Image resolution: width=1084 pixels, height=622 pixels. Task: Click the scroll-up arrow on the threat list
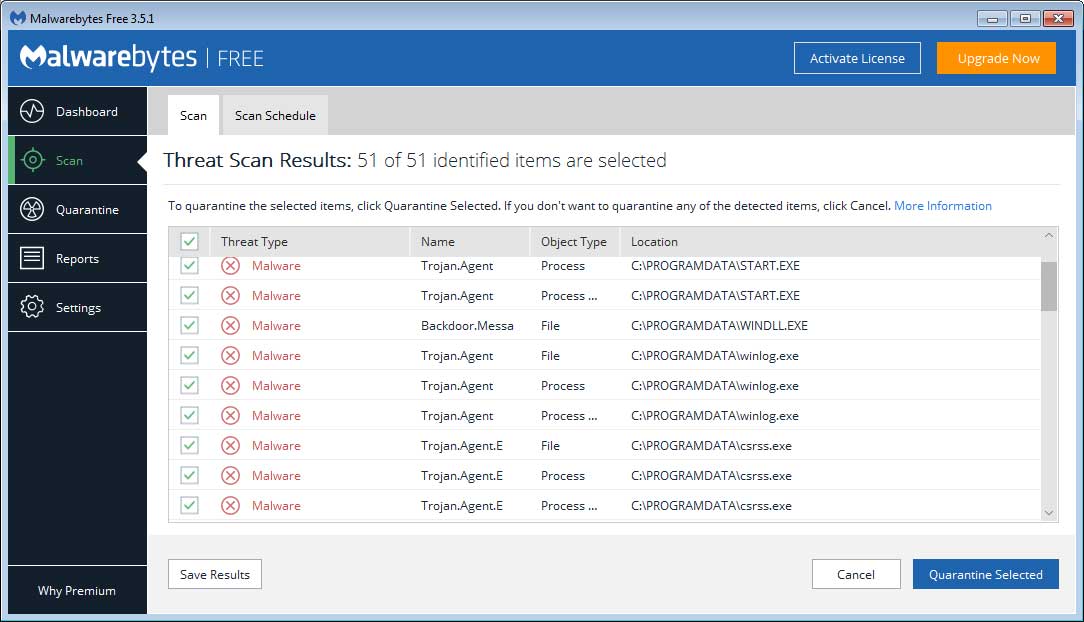pyautogui.click(x=1049, y=236)
